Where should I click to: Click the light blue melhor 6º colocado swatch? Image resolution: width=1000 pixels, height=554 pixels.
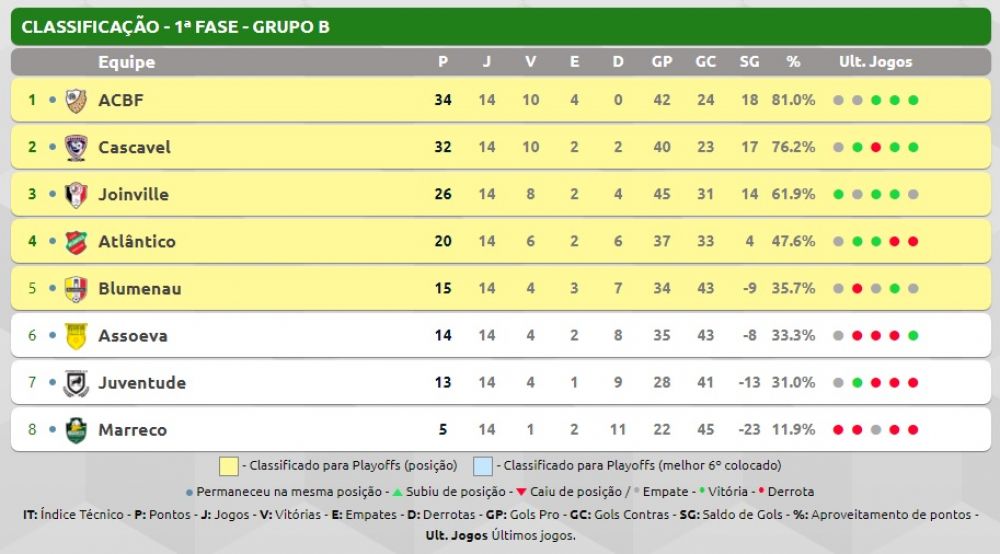point(483,466)
